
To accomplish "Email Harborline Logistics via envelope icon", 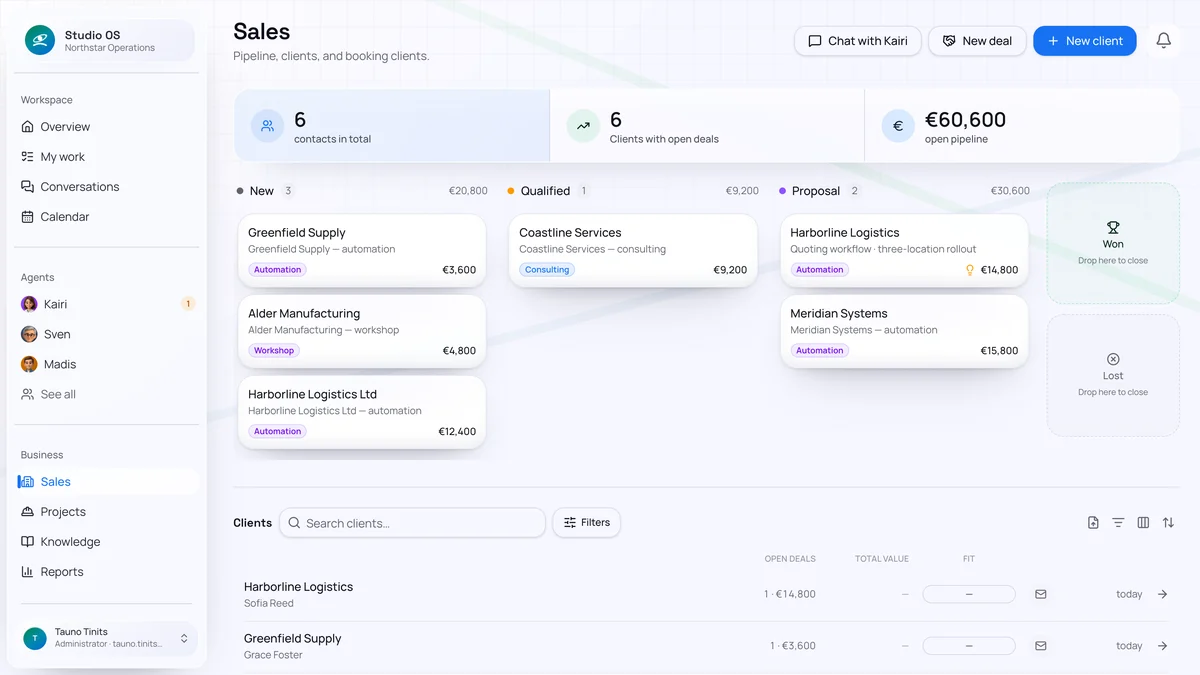I will point(1041,594).
